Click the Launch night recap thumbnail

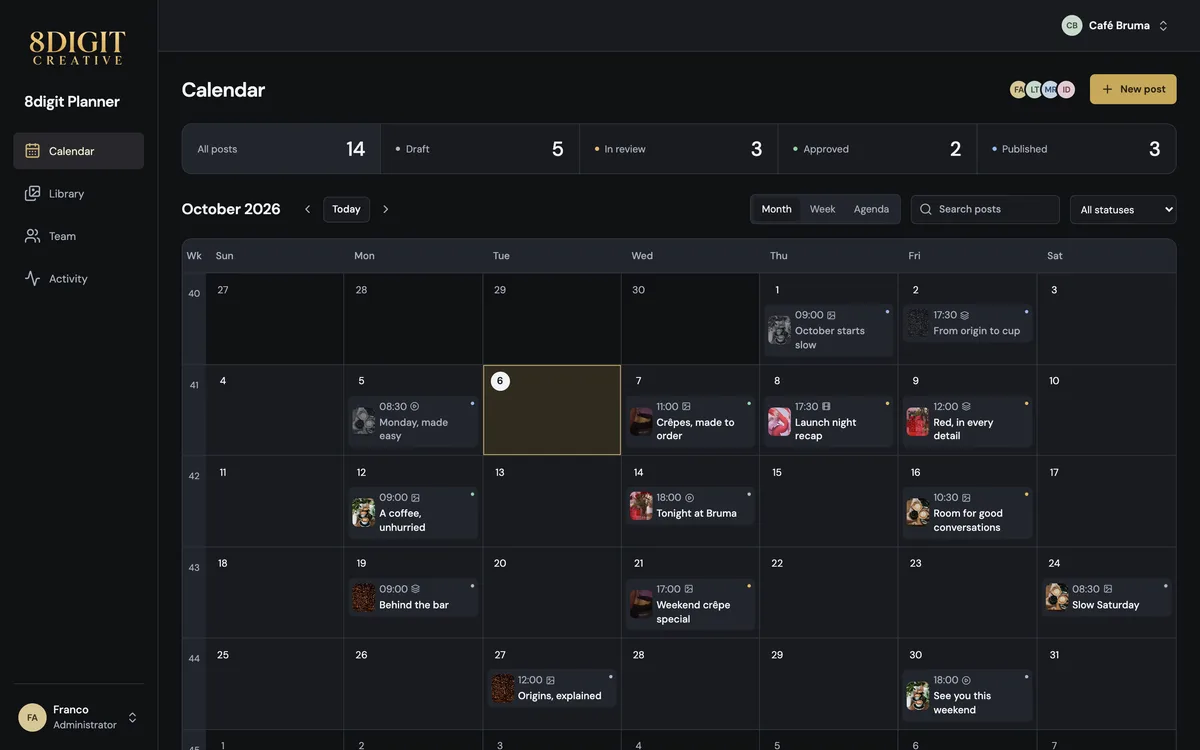point(779,422)
